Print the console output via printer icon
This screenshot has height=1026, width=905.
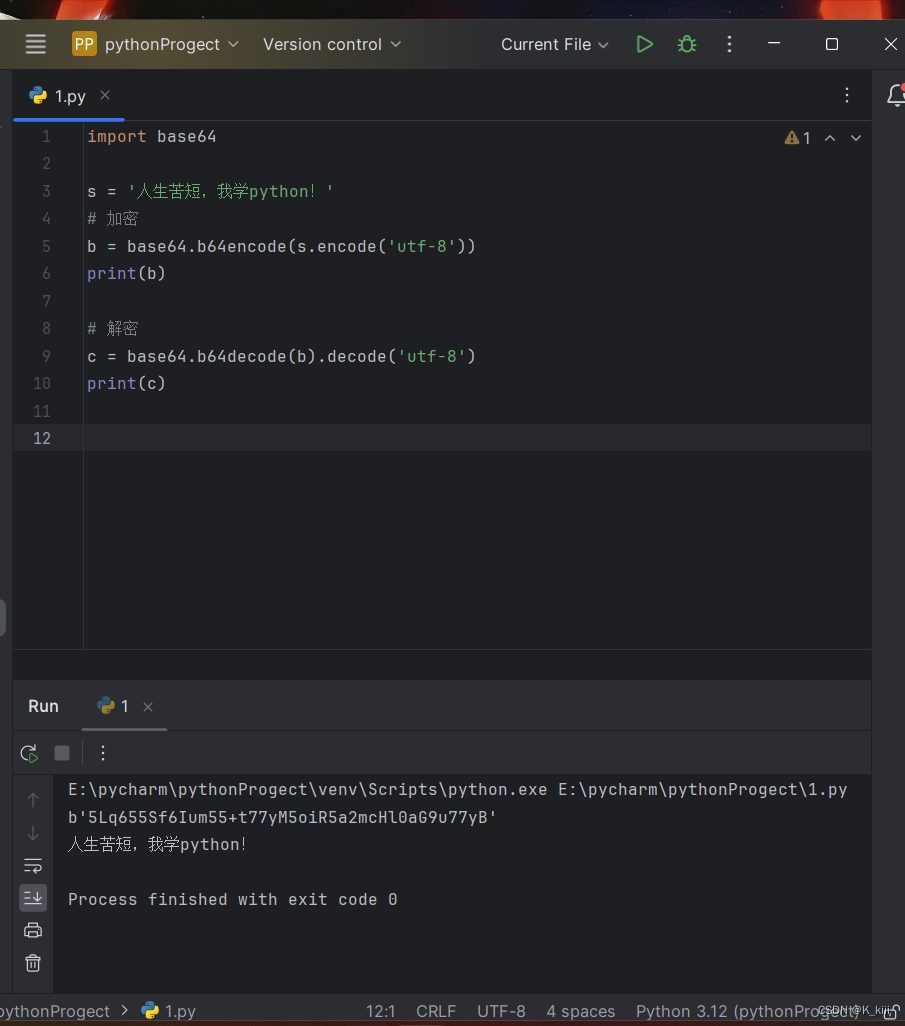coord(33,930)
